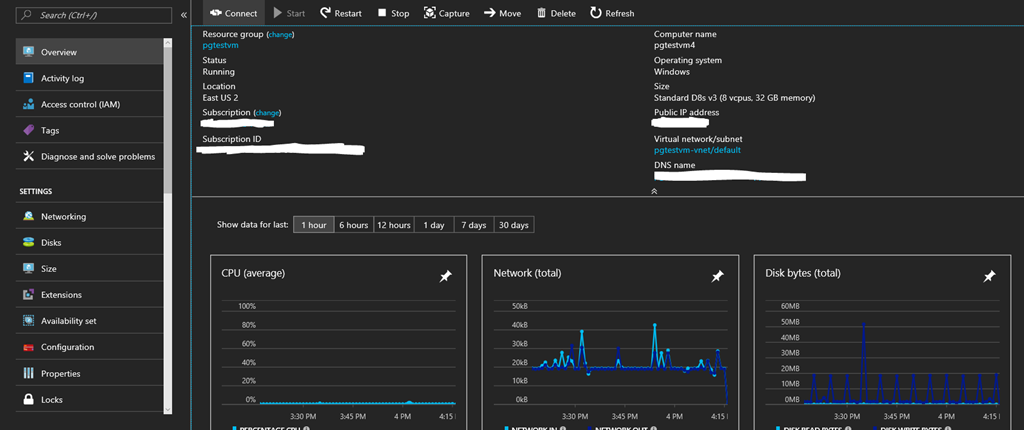The image size is (1024, 430).
Task: Click the red Configuration icon
Action: tap(28, 347)
